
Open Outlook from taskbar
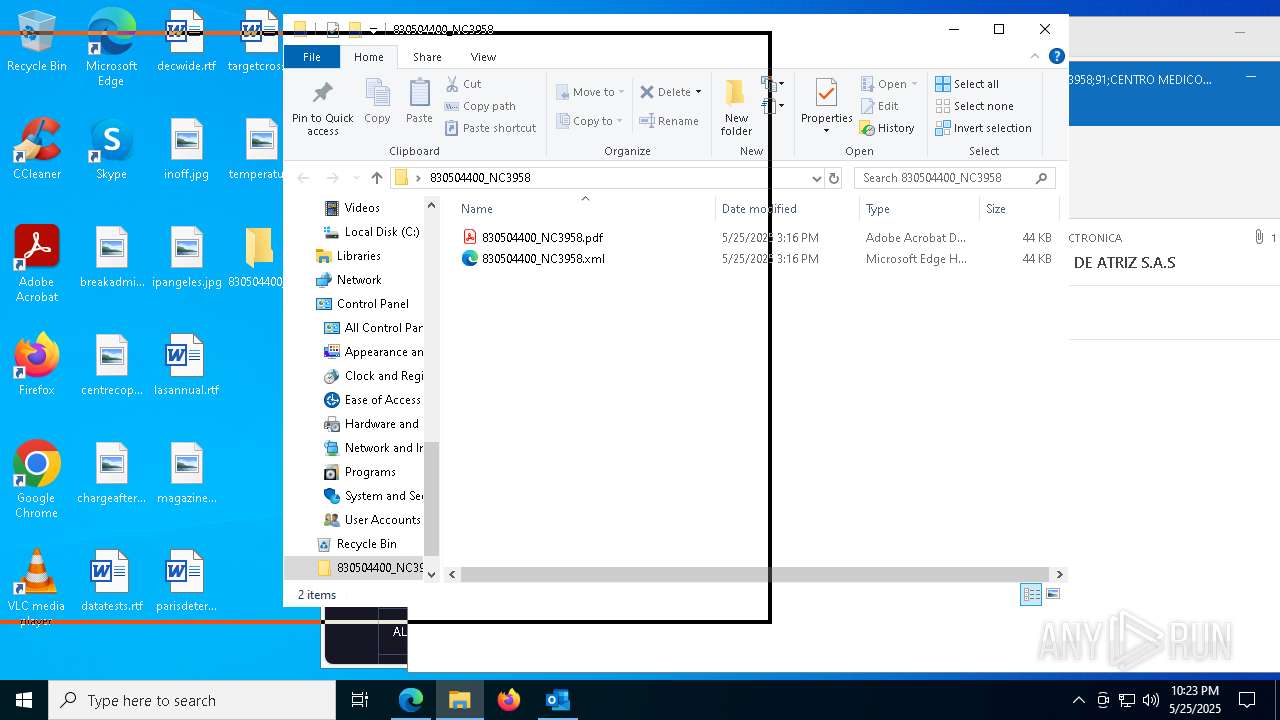point(557,700)
